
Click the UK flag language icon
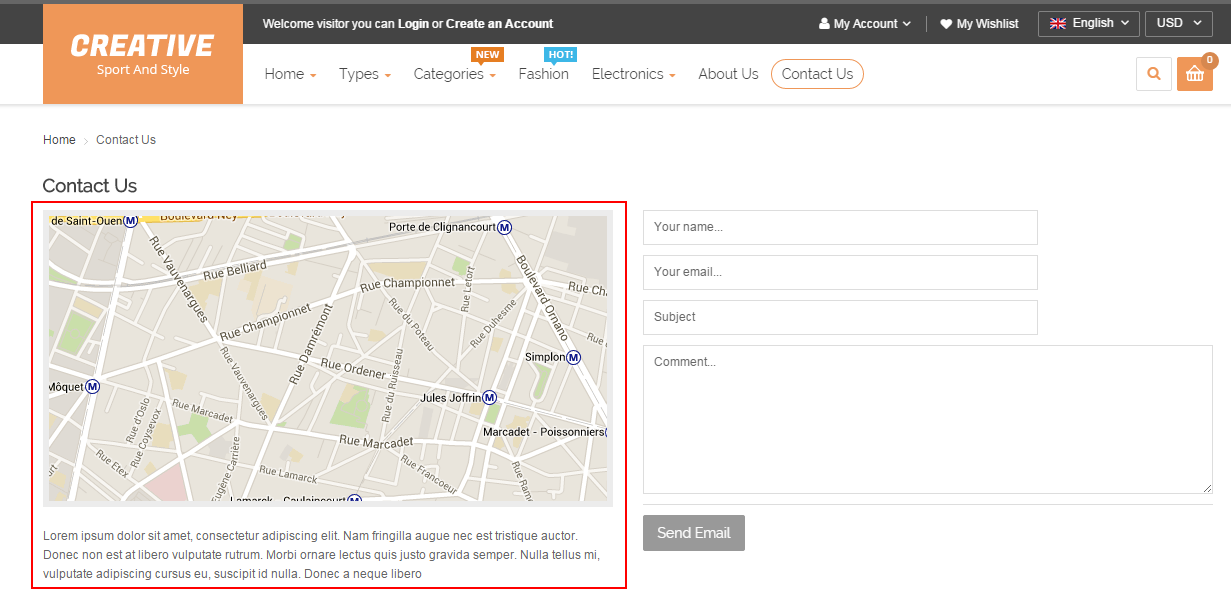(1057, 23)
